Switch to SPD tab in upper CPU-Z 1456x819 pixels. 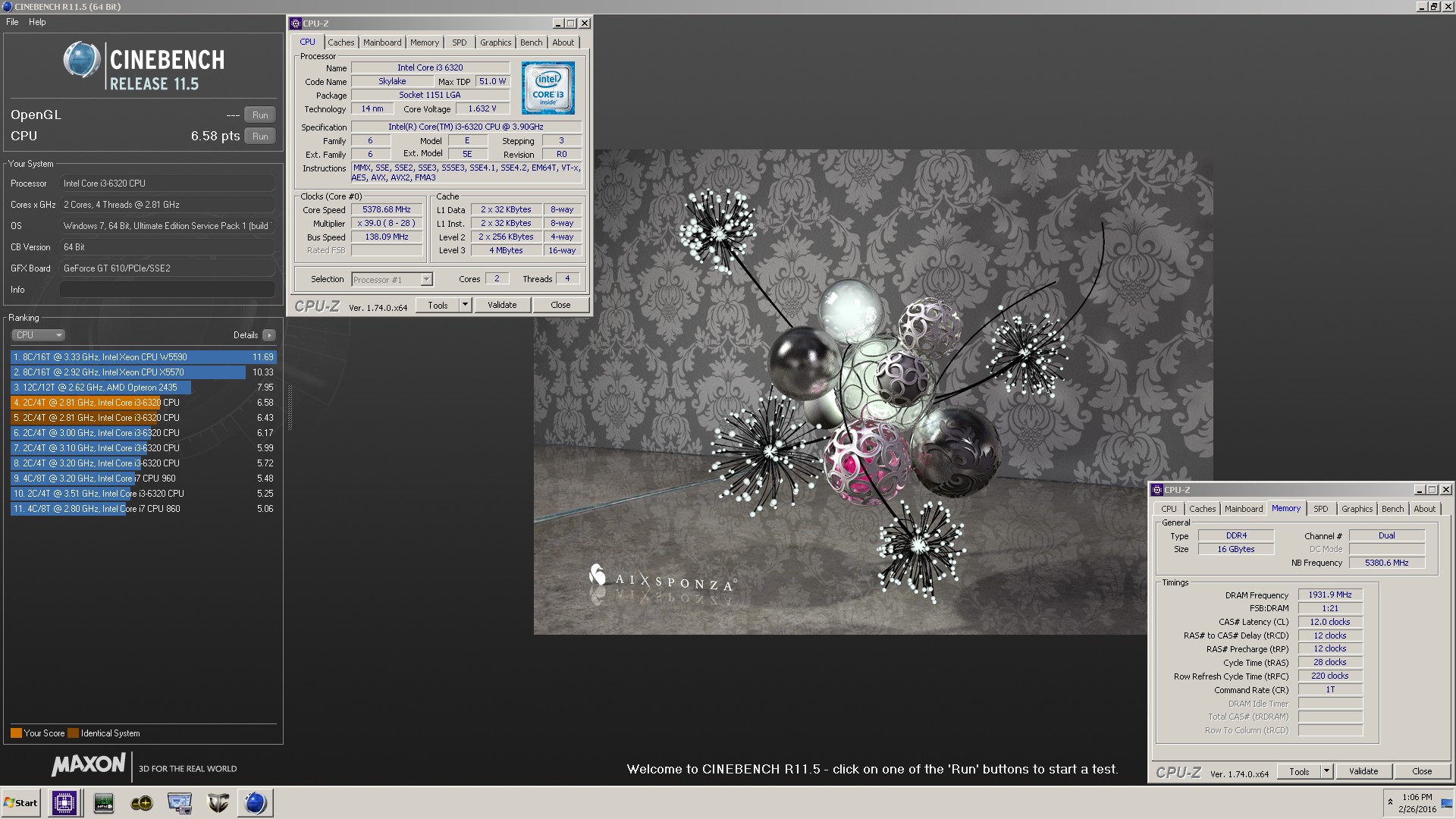[460, 42]
